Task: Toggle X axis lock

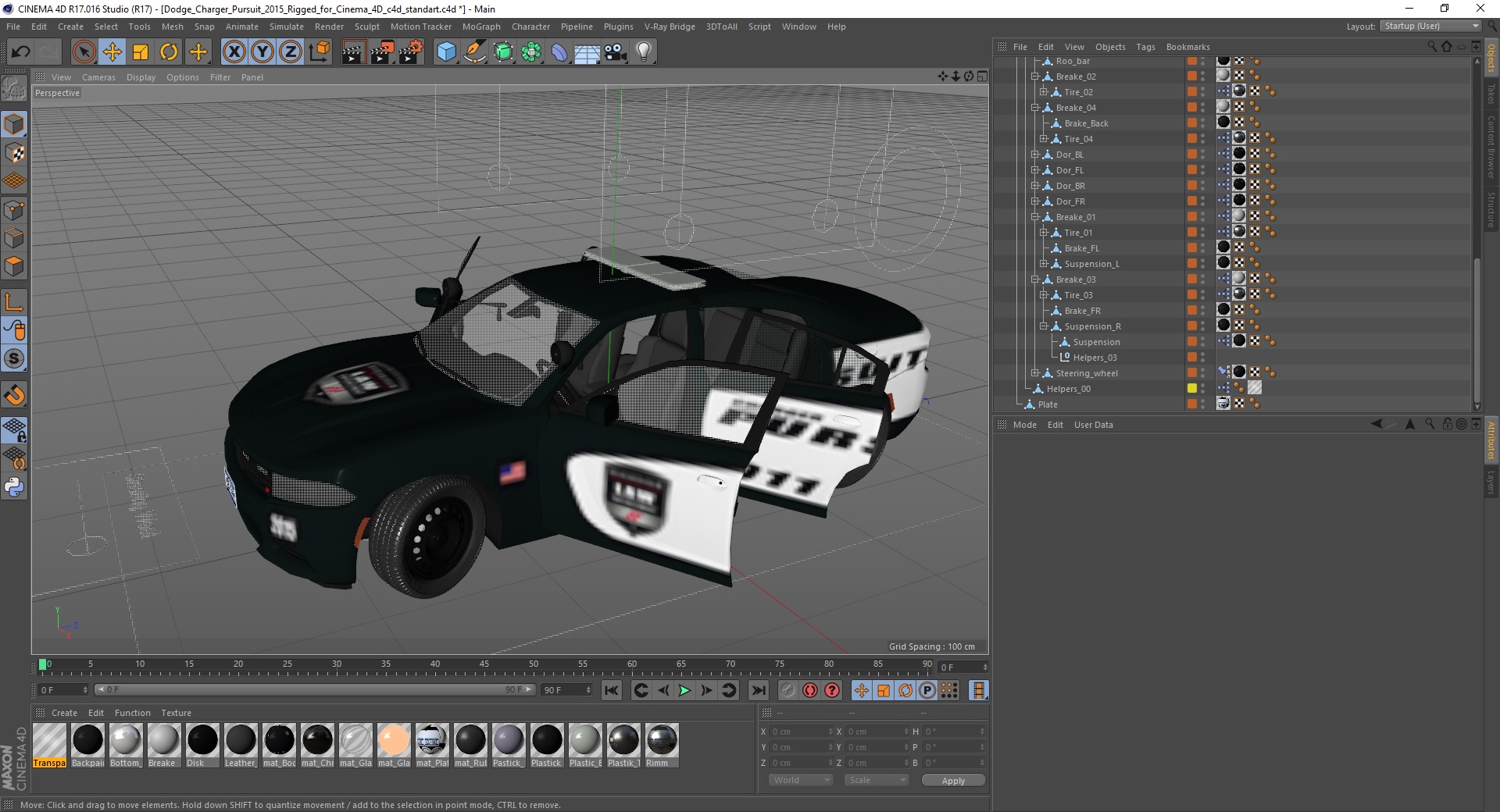Action: pos(234,52)
